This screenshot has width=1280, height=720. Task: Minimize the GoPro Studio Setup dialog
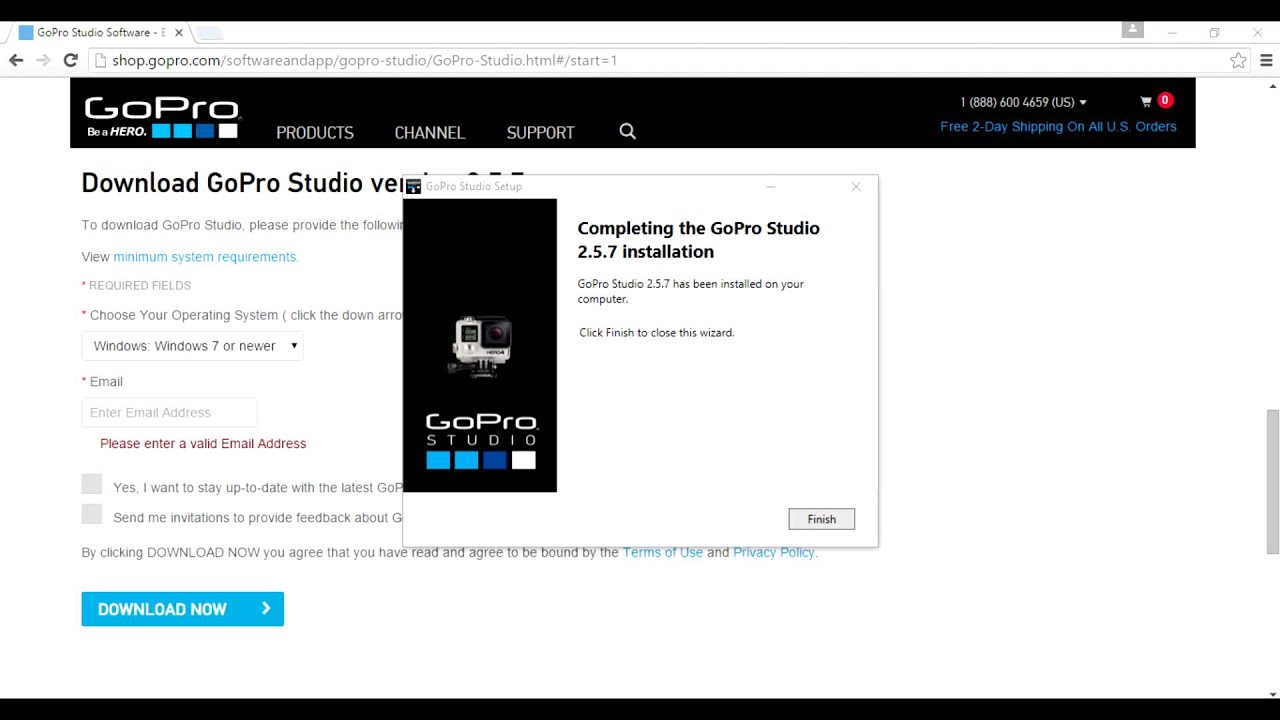click(771, 186)
